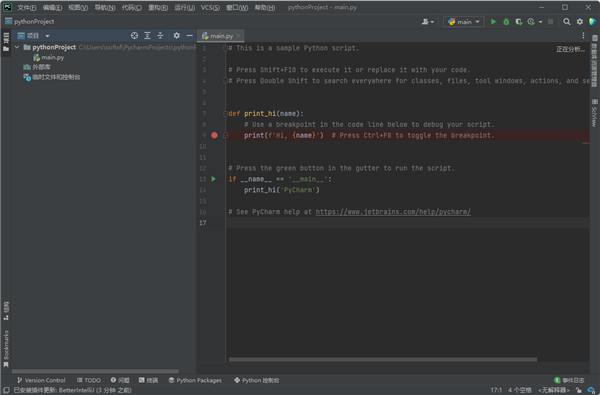Open the Code menu
Screen dimensions: 600x395
pos(132,8)
